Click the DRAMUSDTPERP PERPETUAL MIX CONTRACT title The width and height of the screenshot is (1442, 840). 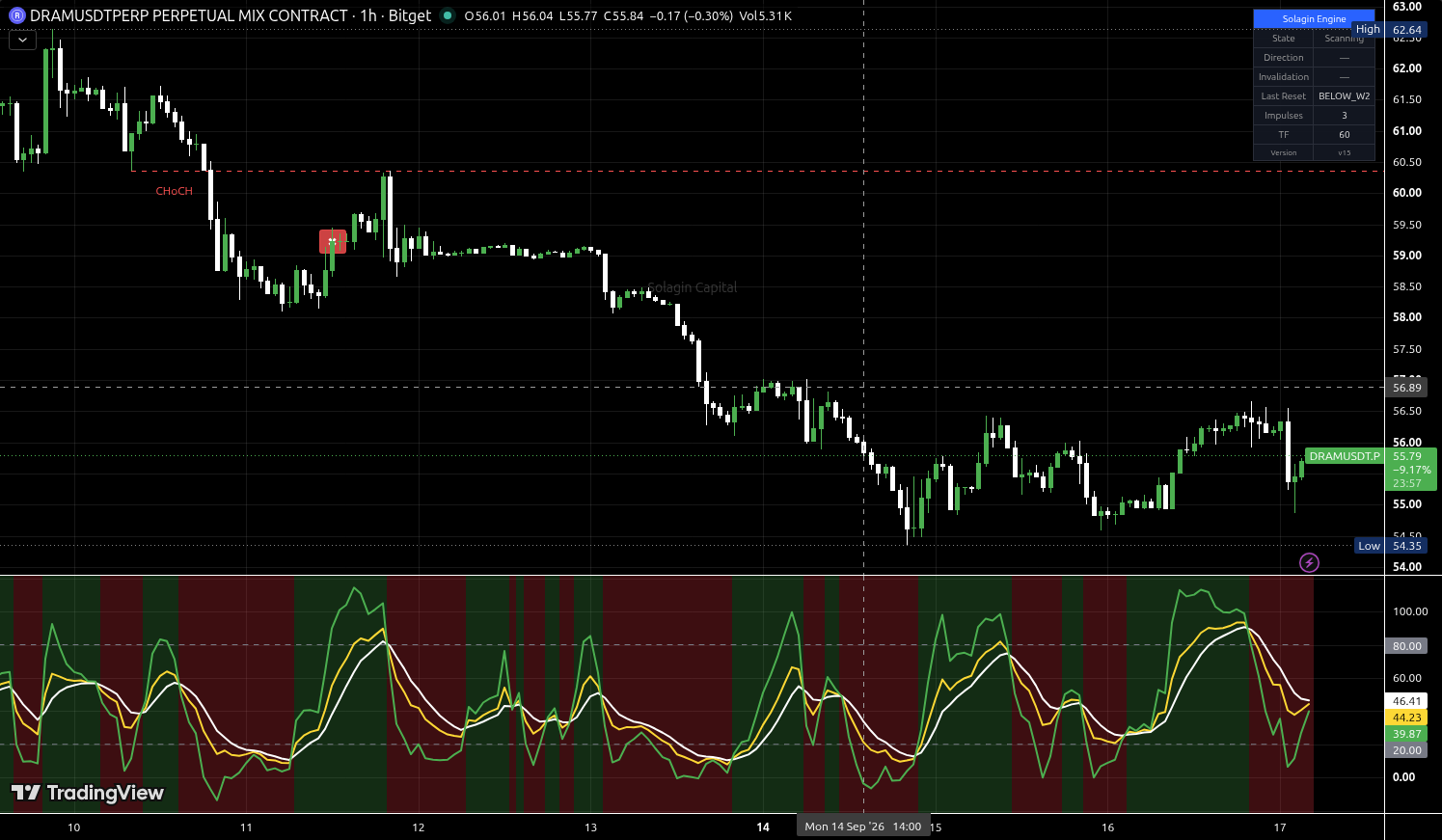coord(189,15)
